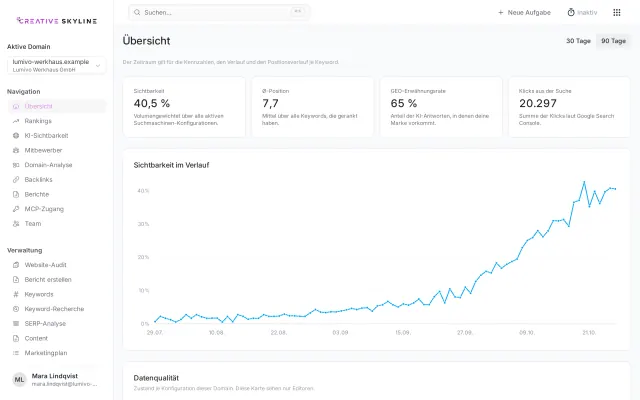640x400 pixels.
Task: Click the Inaktiv timer button
Action: pyautogui.click(x=582, y=13)
